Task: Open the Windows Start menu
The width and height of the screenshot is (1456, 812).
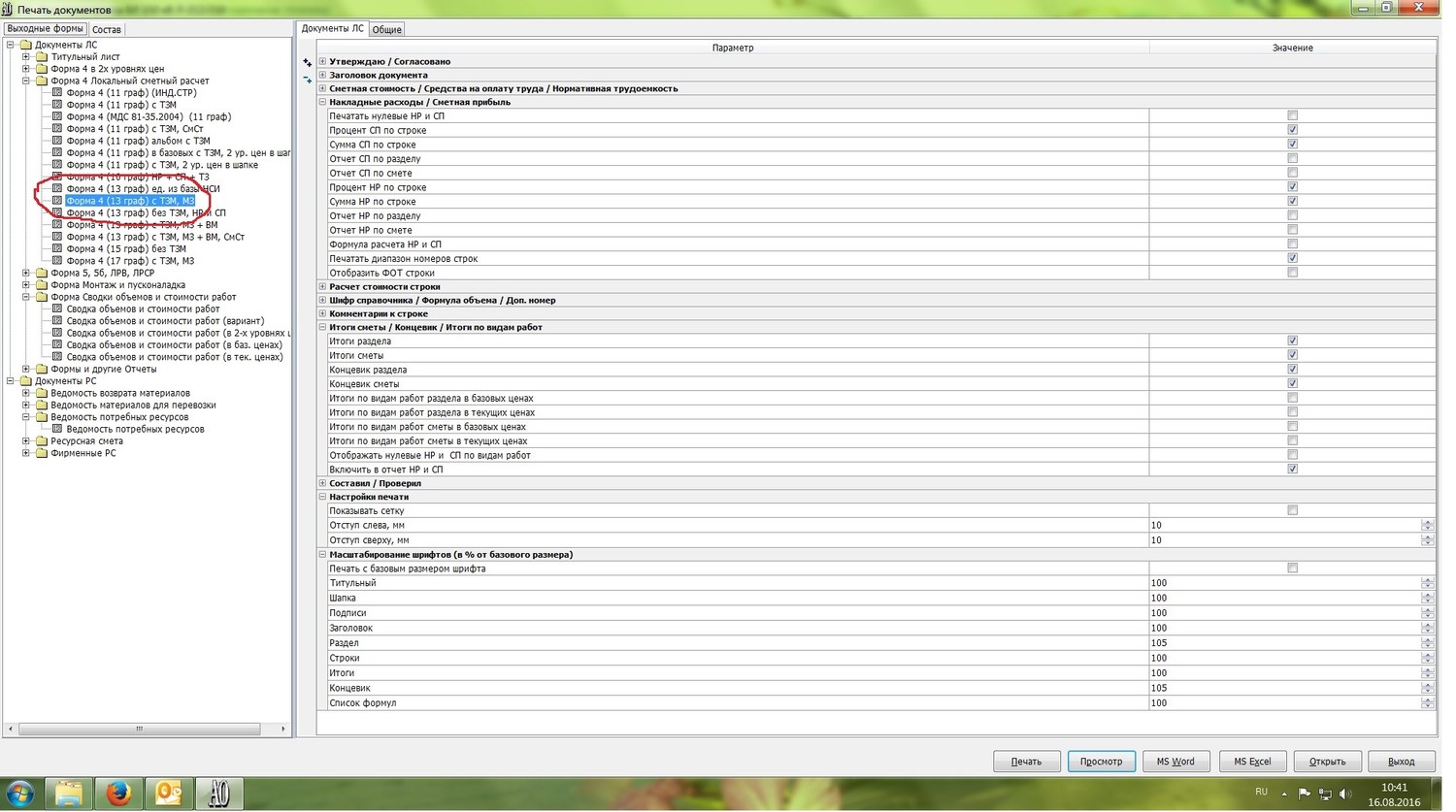Action: point(20,794)
